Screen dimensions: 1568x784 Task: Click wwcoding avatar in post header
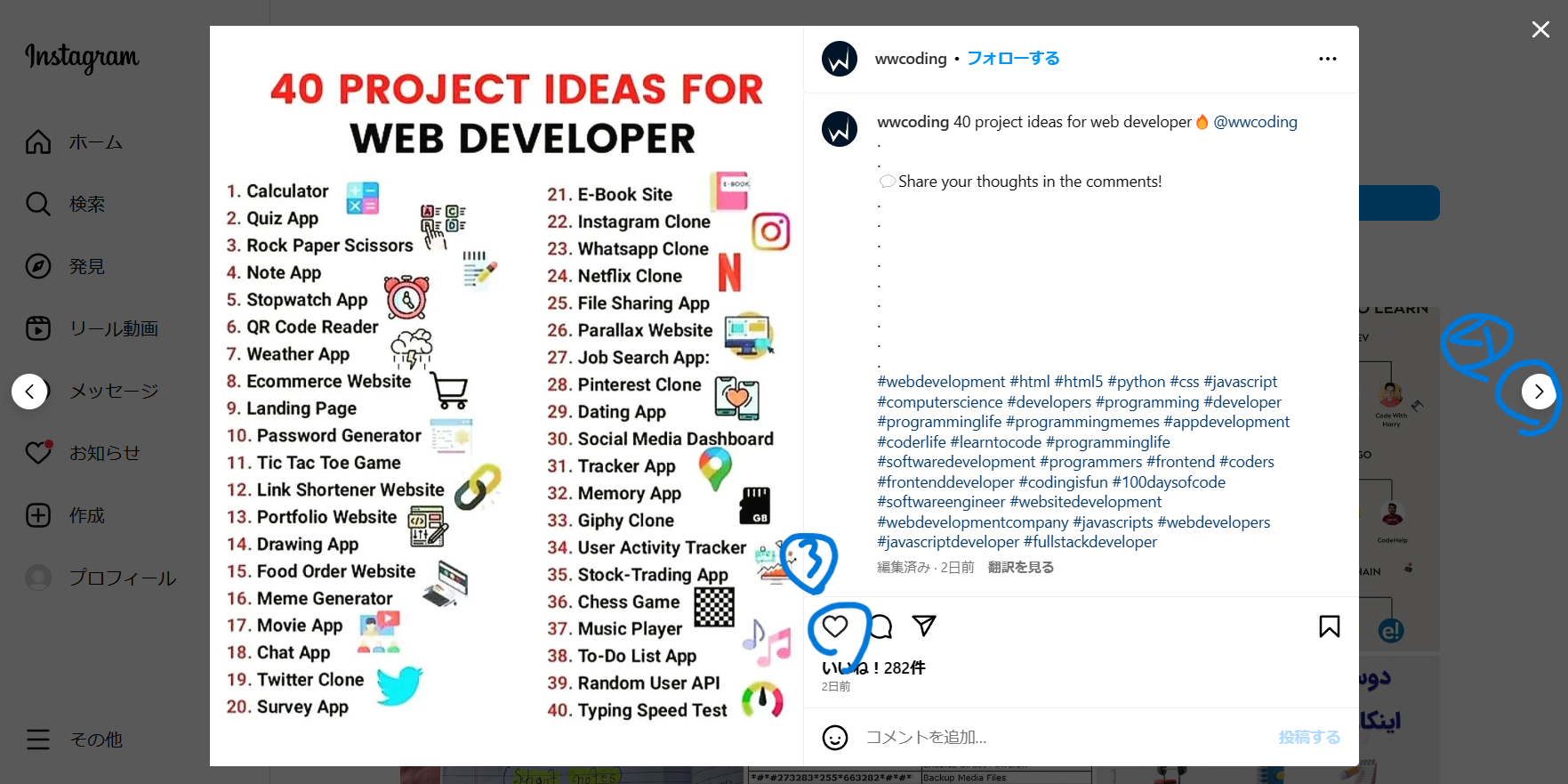pos(840,59)
